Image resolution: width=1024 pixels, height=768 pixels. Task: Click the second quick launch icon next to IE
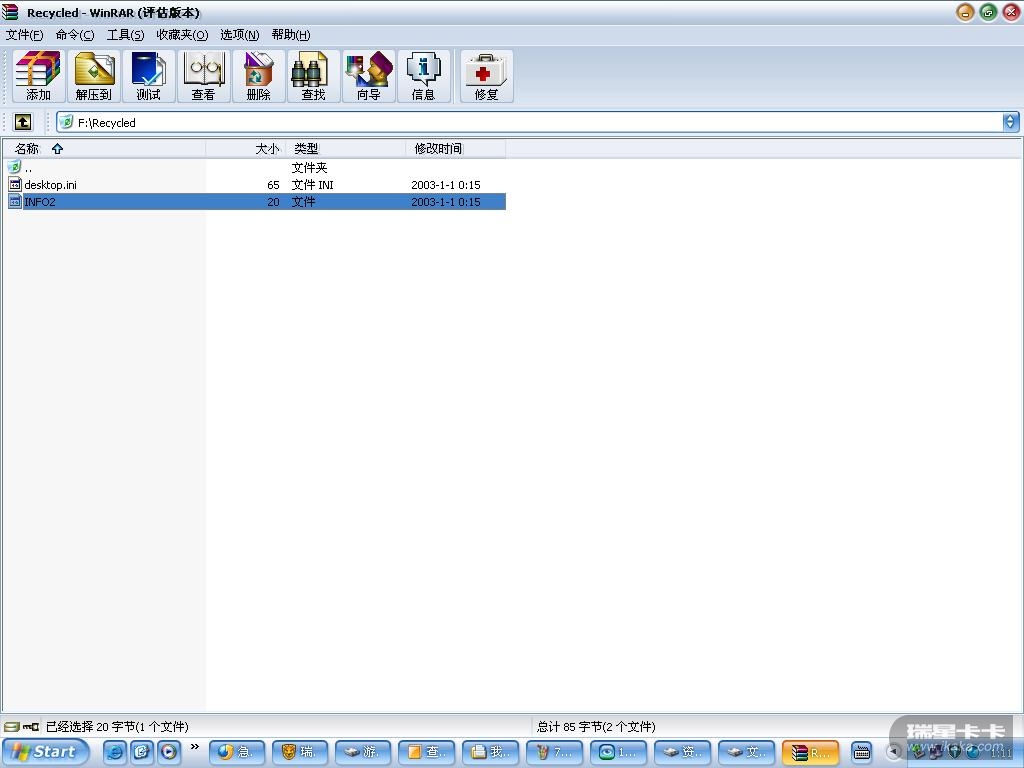(x=141, y=752)
